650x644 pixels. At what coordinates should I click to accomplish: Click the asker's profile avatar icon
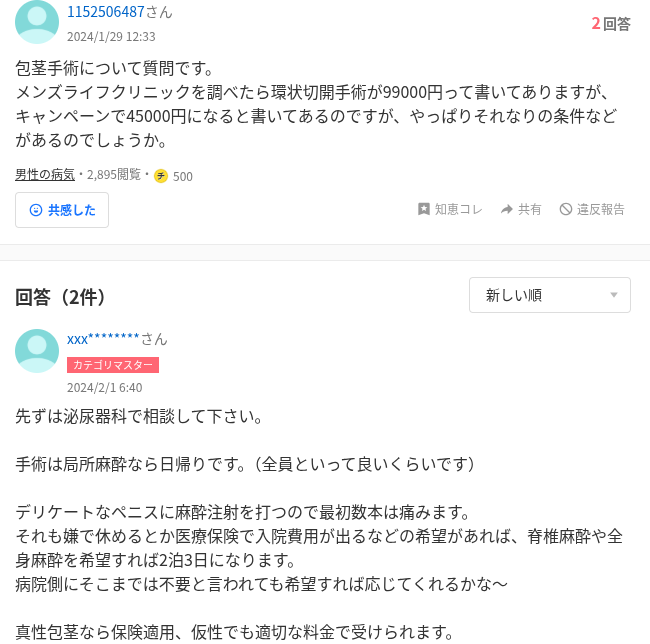pos(37,22)
